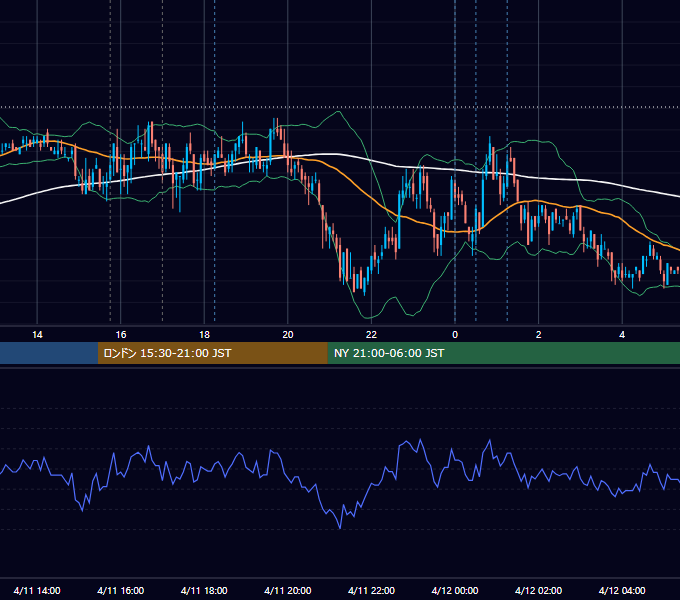Viewport: 680px width, 600px height.
Task: Click the 4/11 20:00 date label
Action: pyautogui.click(x=288, y=590)
